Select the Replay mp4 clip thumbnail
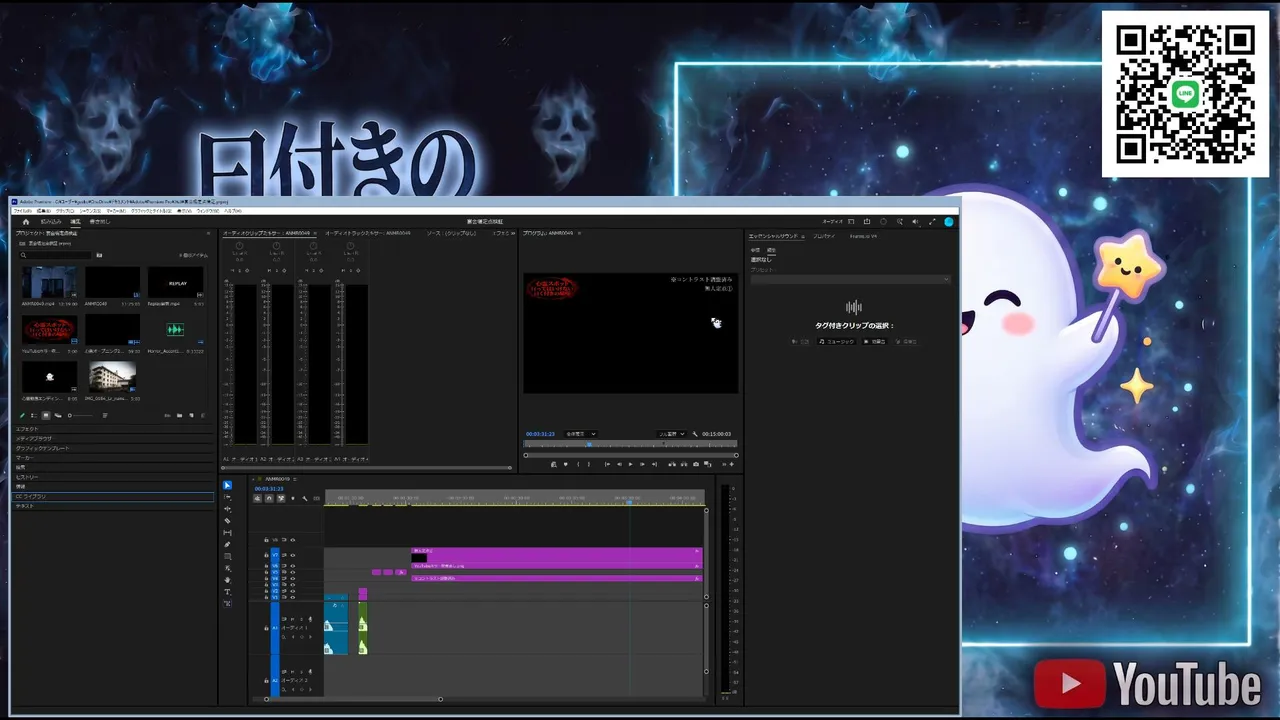 (x=175, y=283)
